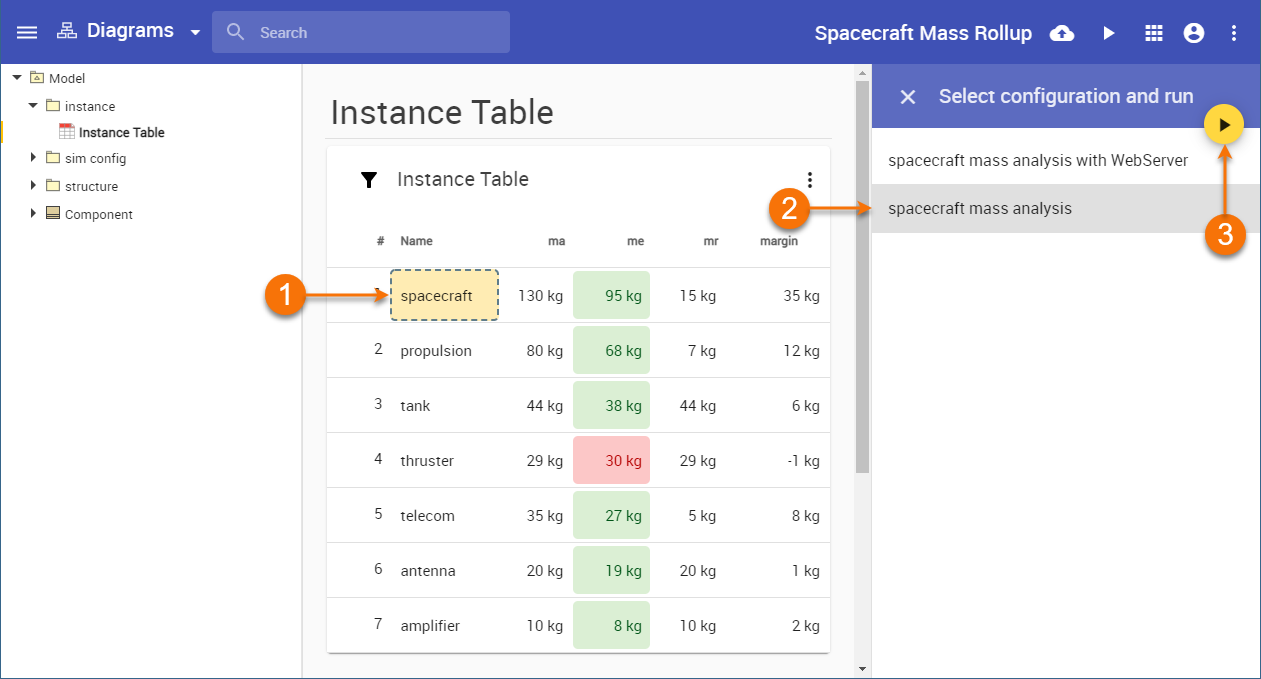Run the selected configuration with yellow button

coord(1224,125)
